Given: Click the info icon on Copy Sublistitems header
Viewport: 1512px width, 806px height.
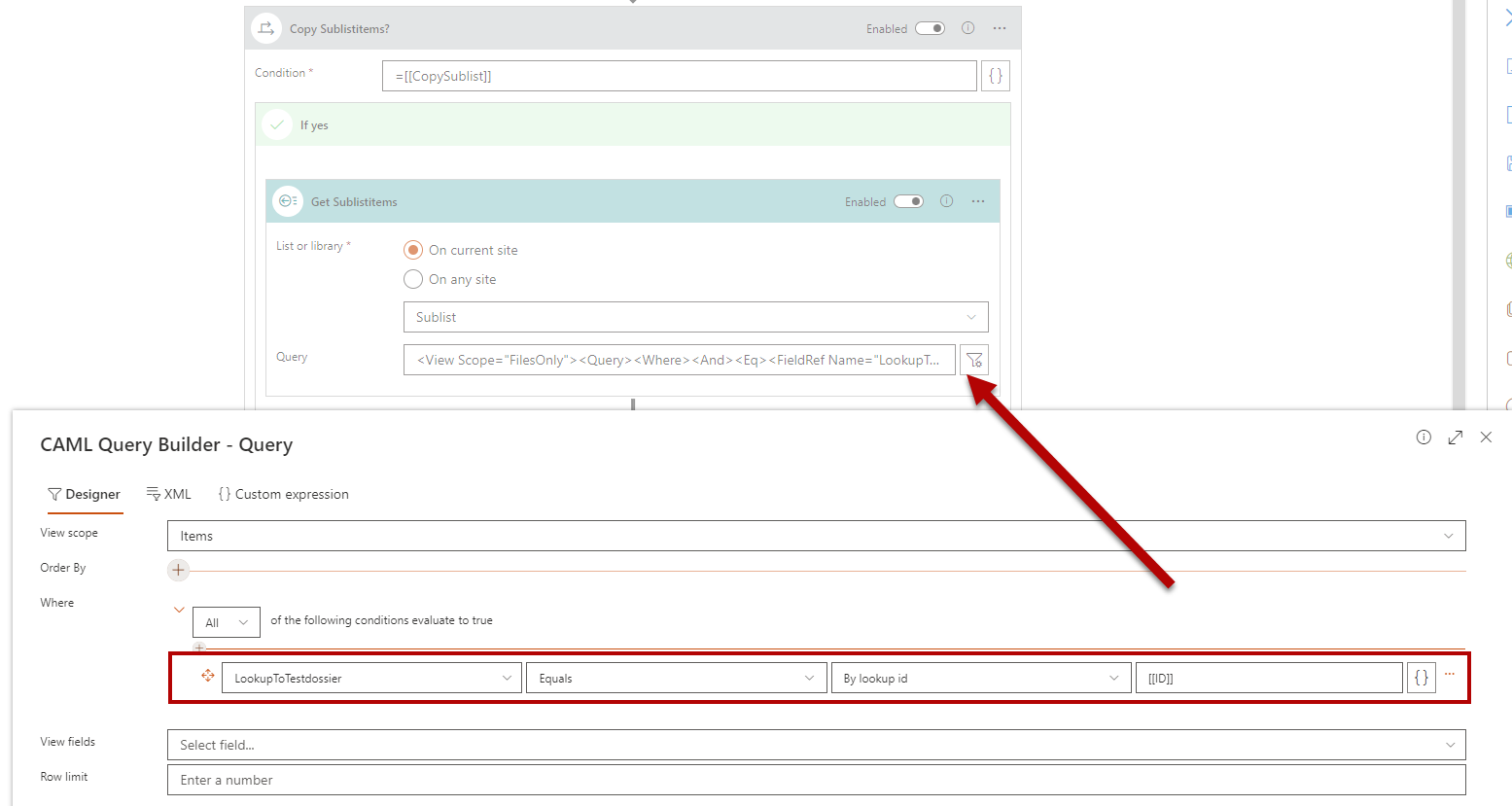Looking at the screenshot, I should click(x=967, y=28).
